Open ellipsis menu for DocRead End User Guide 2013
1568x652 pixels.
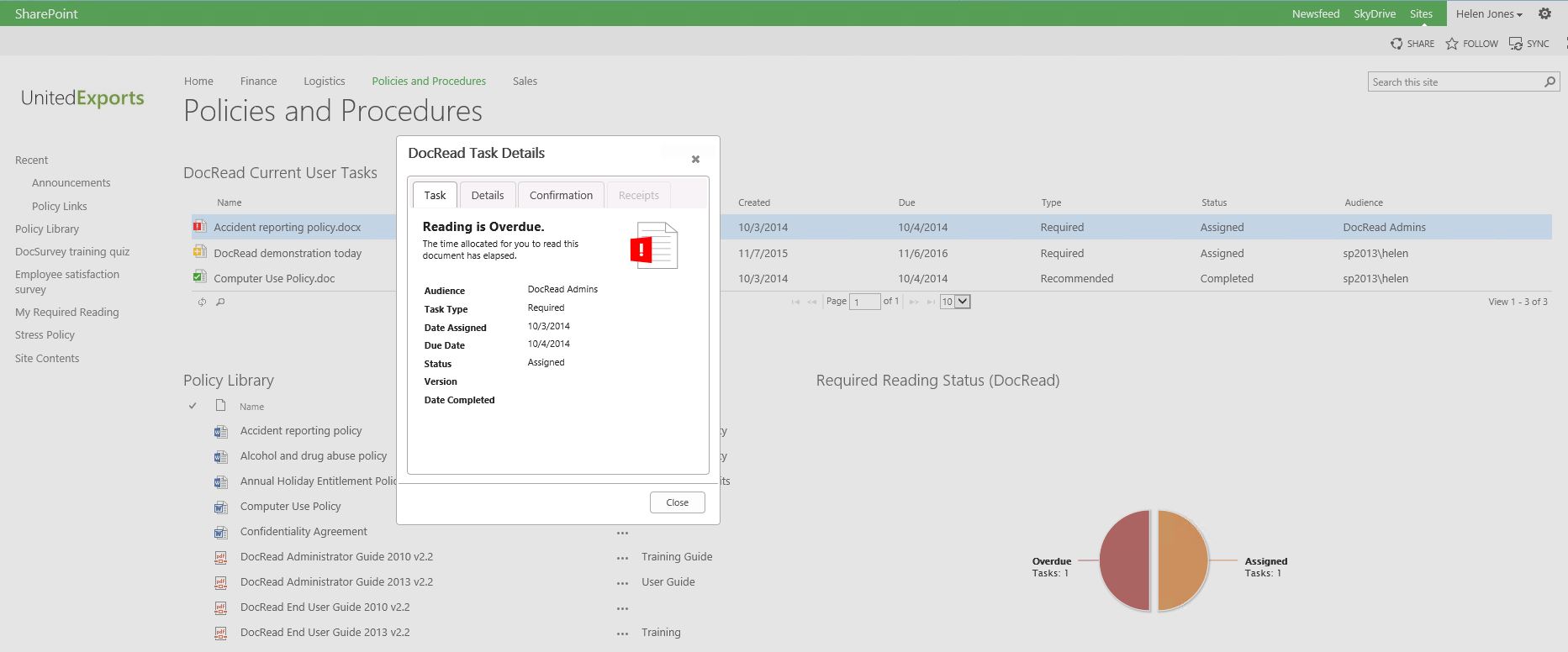point(622,634)
